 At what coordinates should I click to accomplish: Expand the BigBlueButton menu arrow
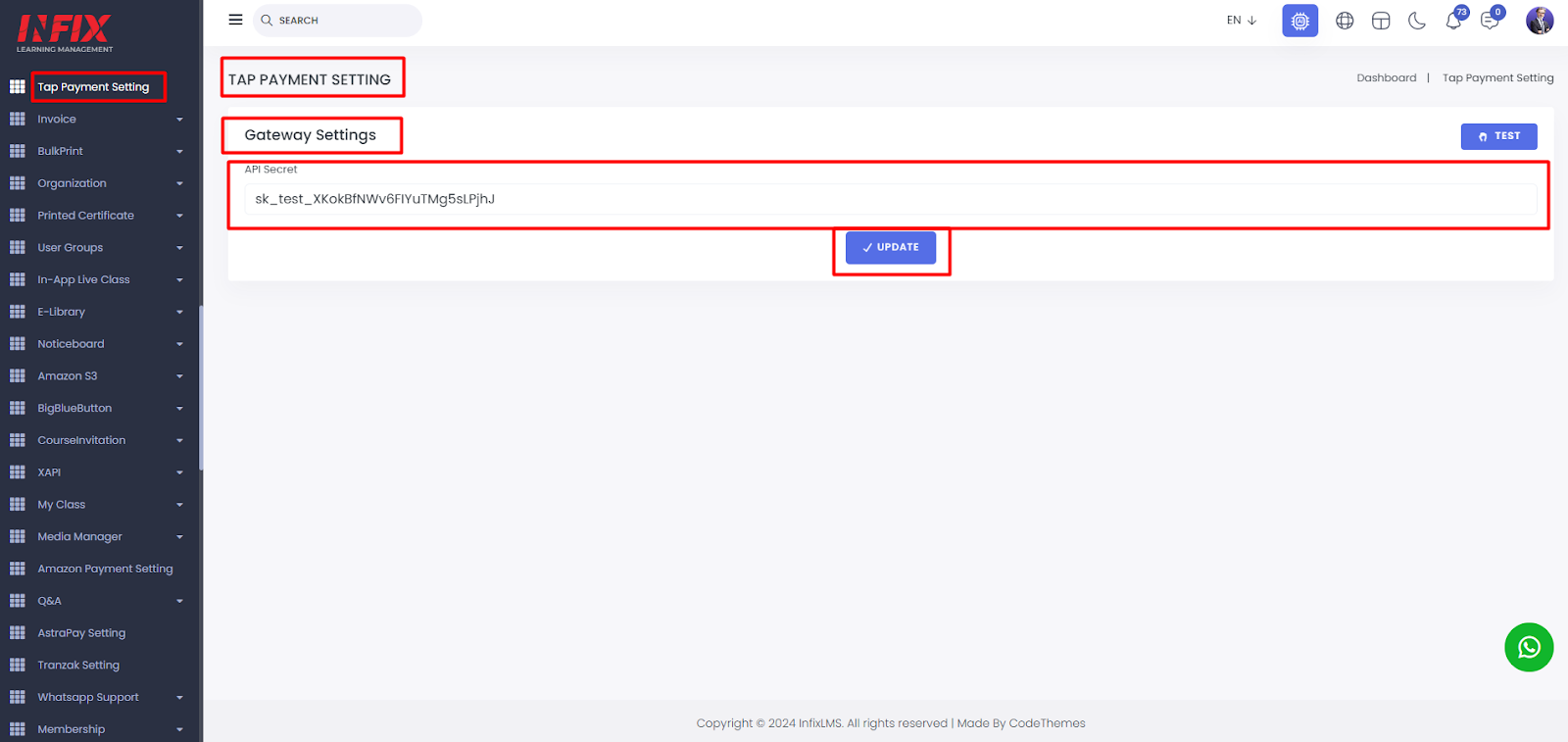click(179, 409)
